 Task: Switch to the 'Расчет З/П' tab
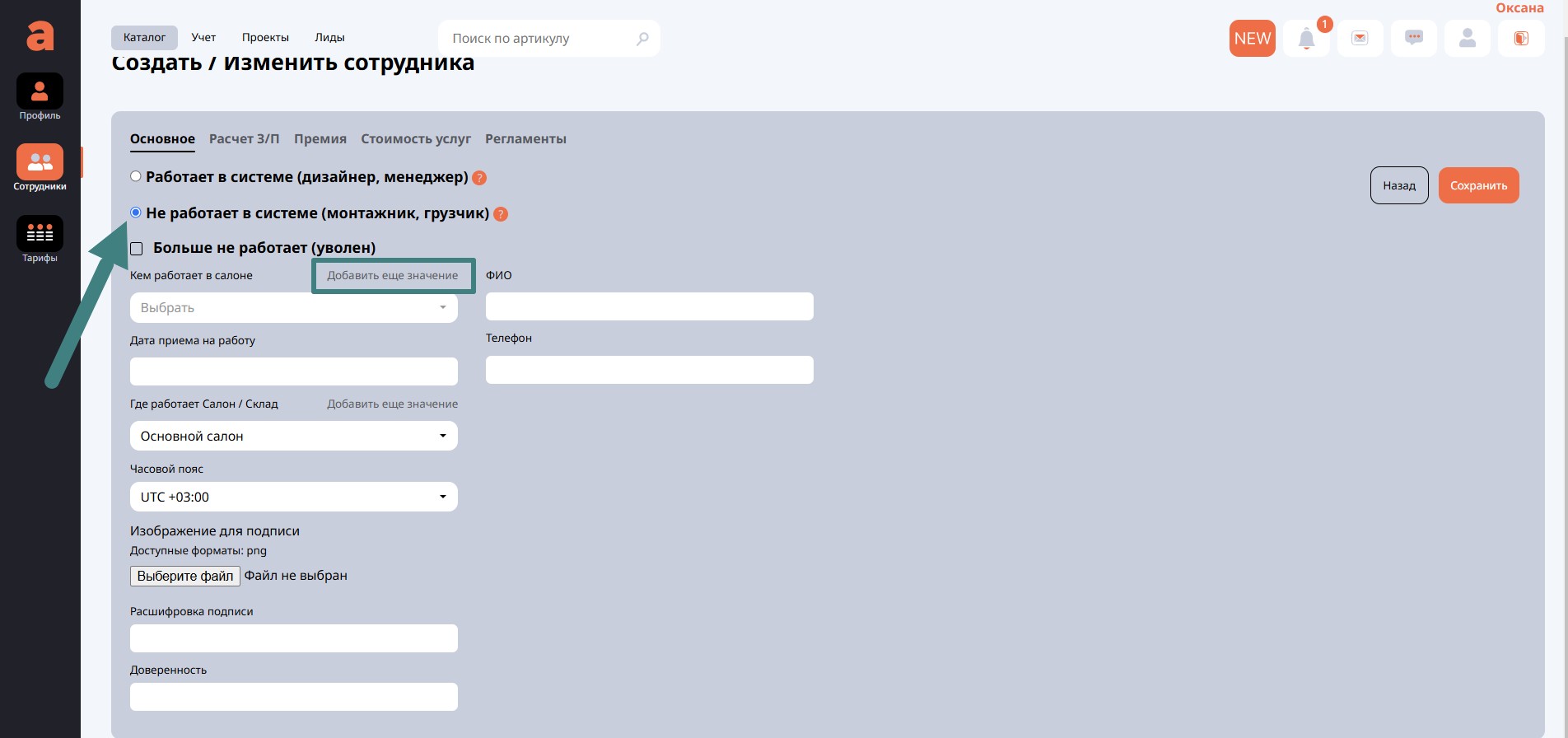click(244, 139)
